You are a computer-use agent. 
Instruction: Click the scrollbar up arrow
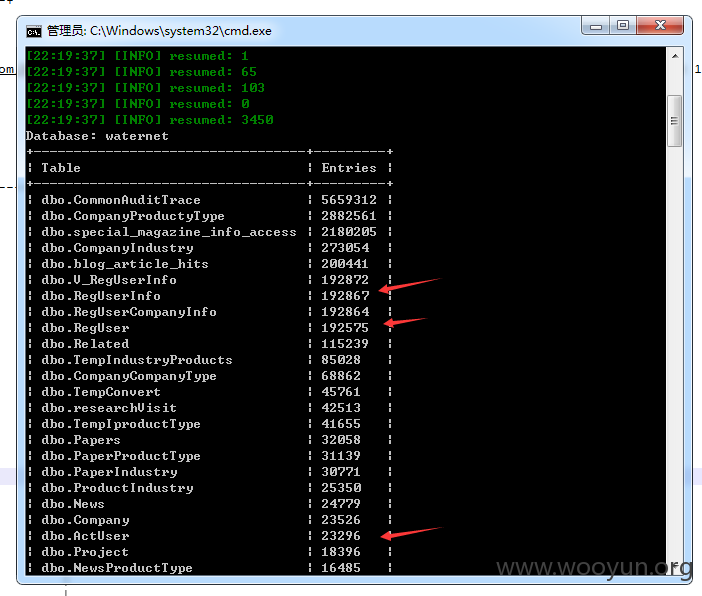[x=675, y=56]
